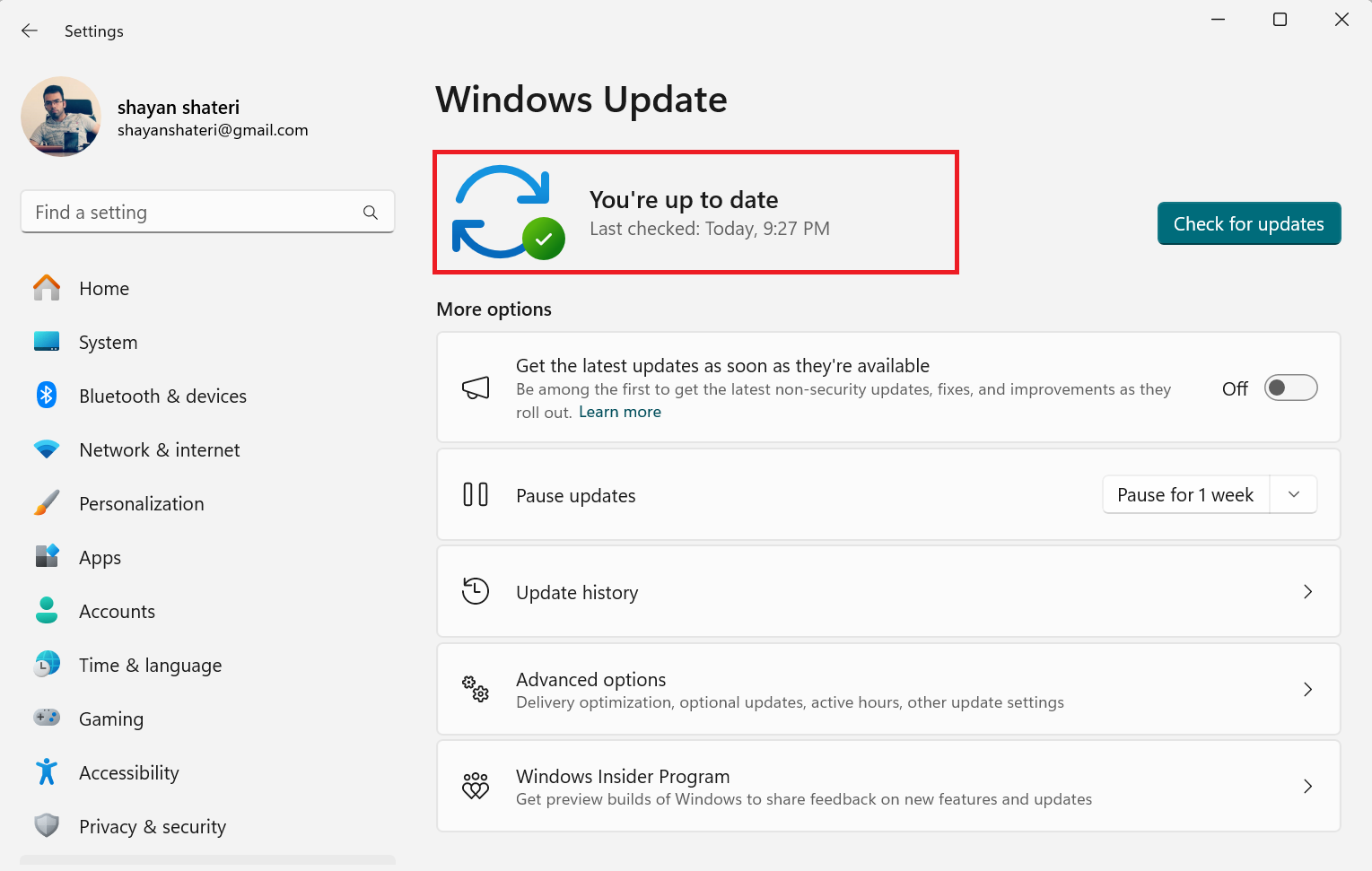Open Windows Insider Program chevron
This screenshot has height=871, width=1372.
pos(1308,786)
